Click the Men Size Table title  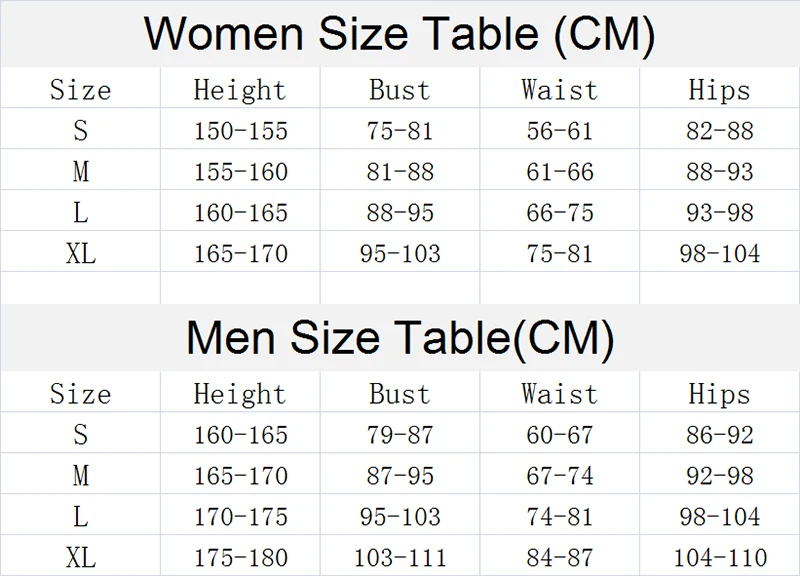coord(400,338)
